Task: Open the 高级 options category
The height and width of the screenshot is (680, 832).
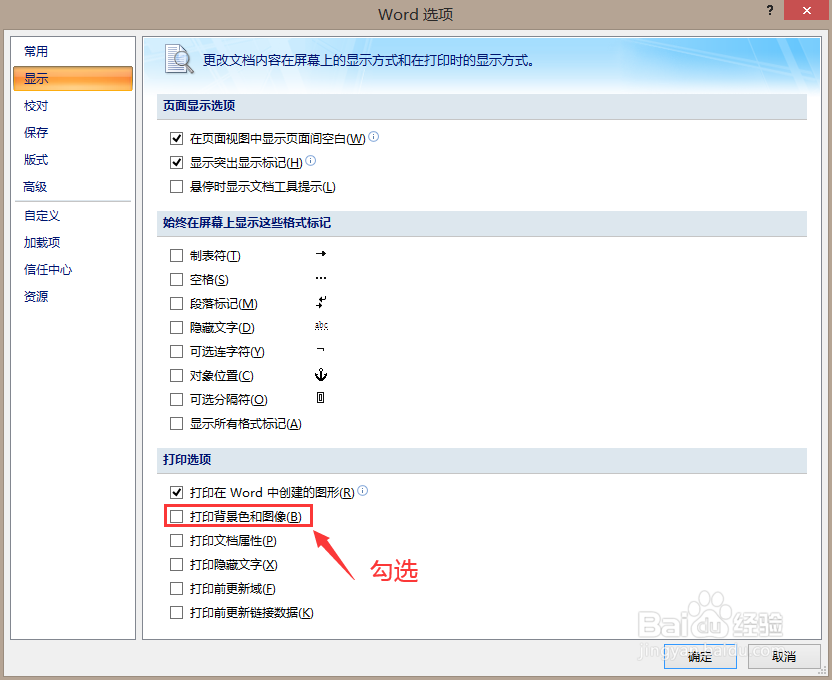Action: [x=73, y=187]
